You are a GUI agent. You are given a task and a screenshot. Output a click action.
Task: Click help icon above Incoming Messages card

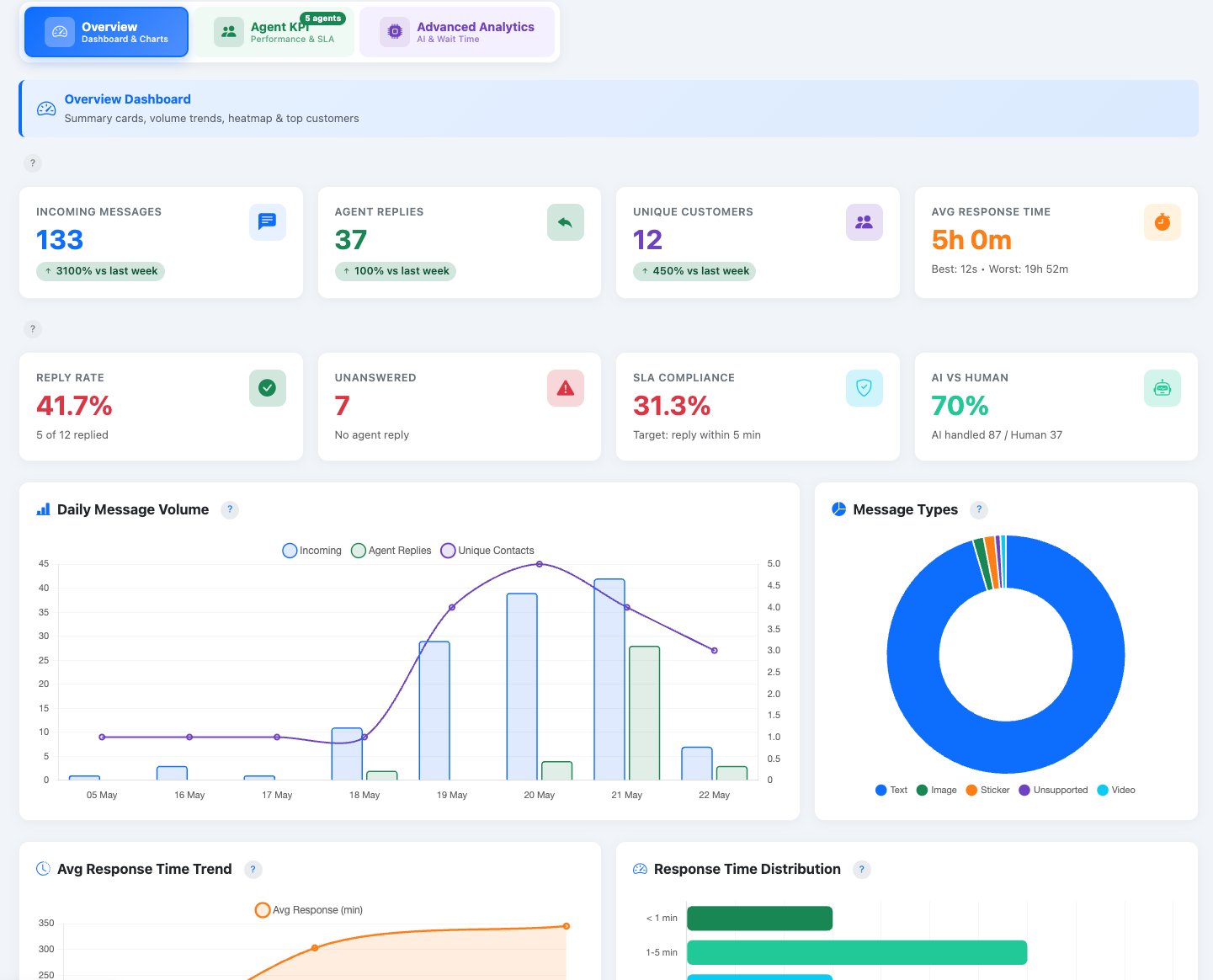pos(33,163)
